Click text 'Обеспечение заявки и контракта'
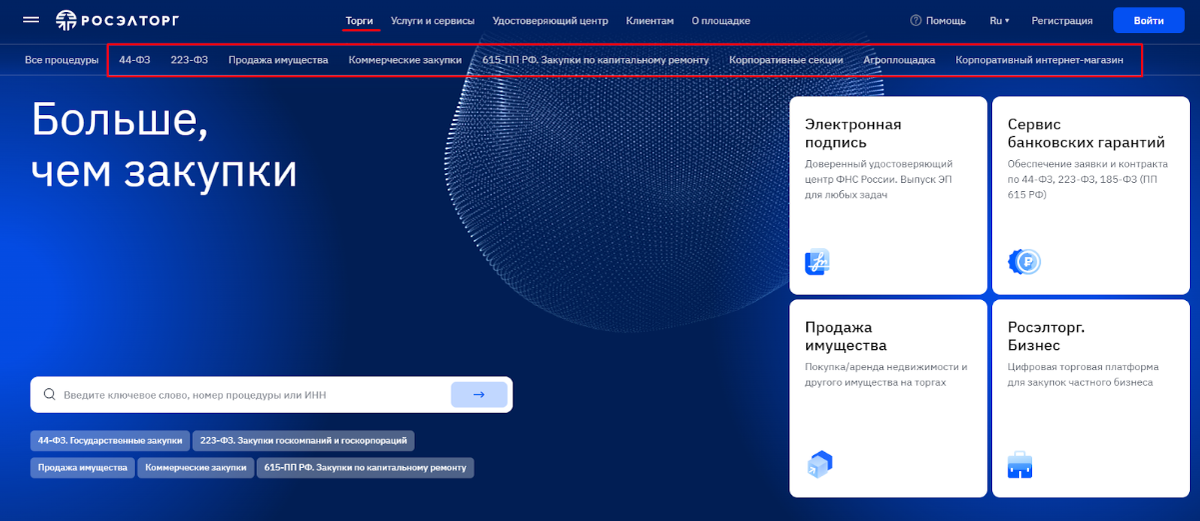Screen dimensions: 1200x521 pyautogui.click(x=1087, y=163)
